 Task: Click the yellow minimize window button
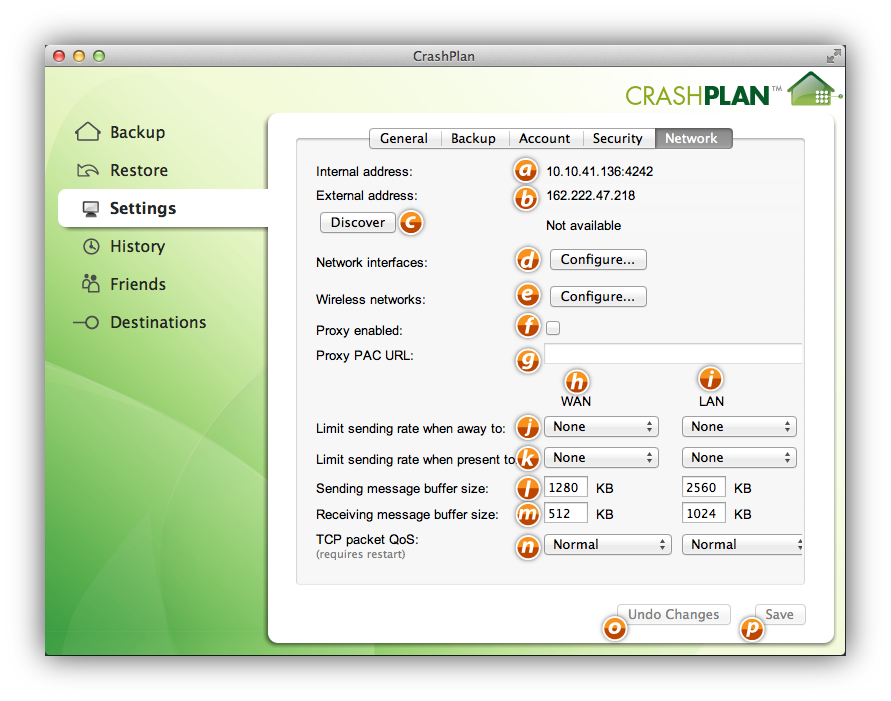point(79,56)
